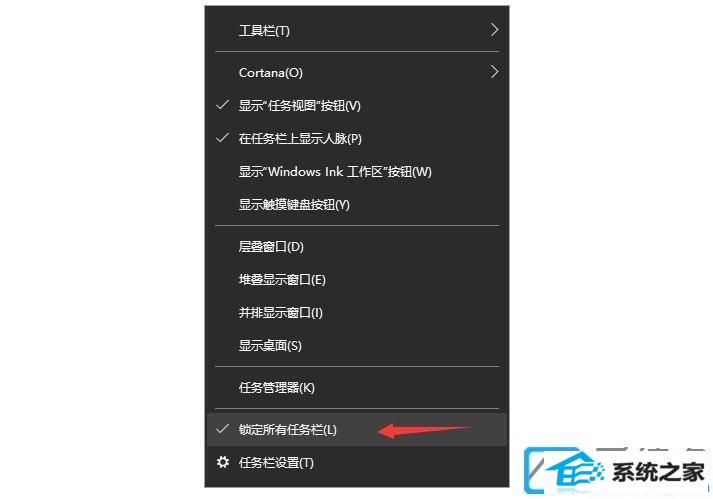This screenshot has width=713, height=499.
Task: Click the checkmark icon next to 显示任务视图按钮
Action: click(222, 105)
